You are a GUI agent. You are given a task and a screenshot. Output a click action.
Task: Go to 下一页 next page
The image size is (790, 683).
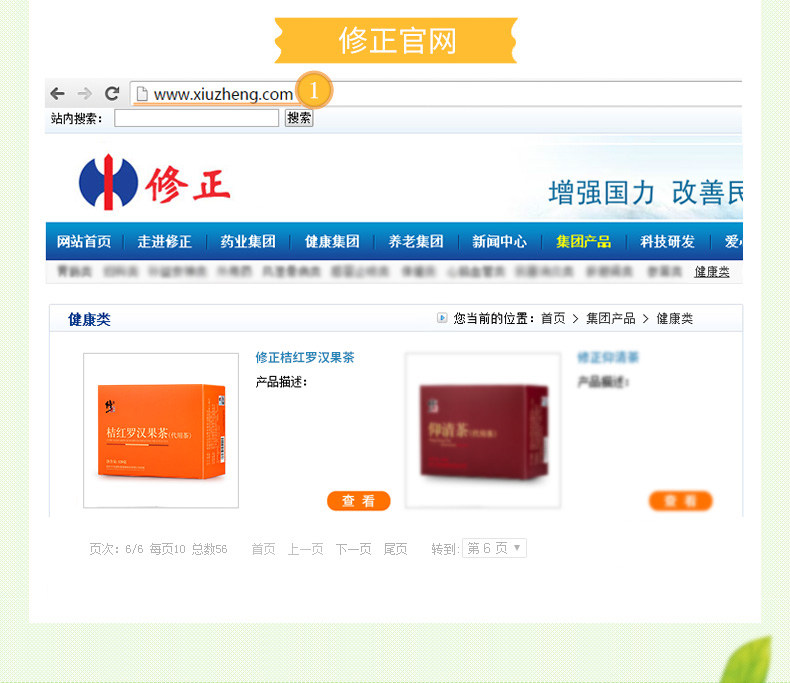pyautogui.click(x=353, y=549)
